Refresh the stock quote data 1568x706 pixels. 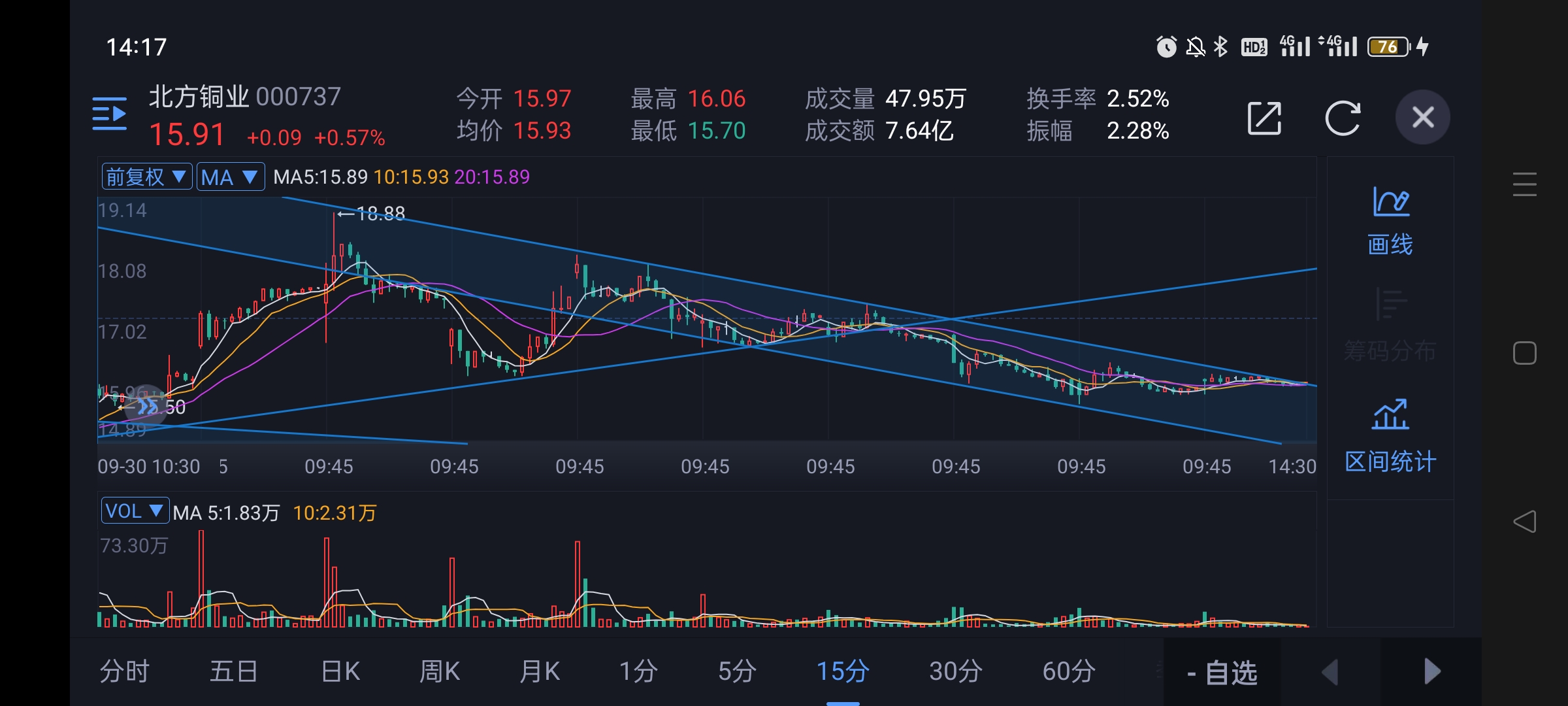pos(1342,118)
